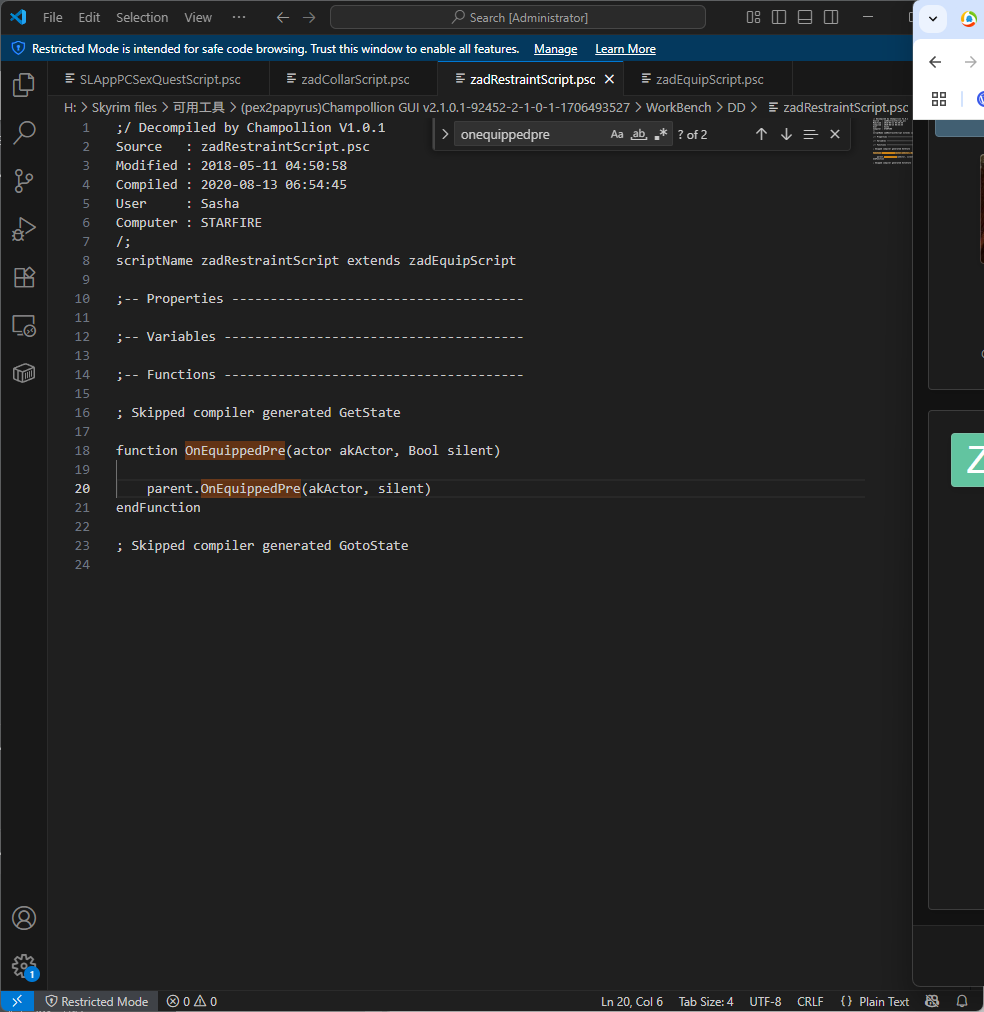Click the VS Code logo icon
Image resolution: width=984 pixels, height=1012 pixels.
click(x=18, y=17)
